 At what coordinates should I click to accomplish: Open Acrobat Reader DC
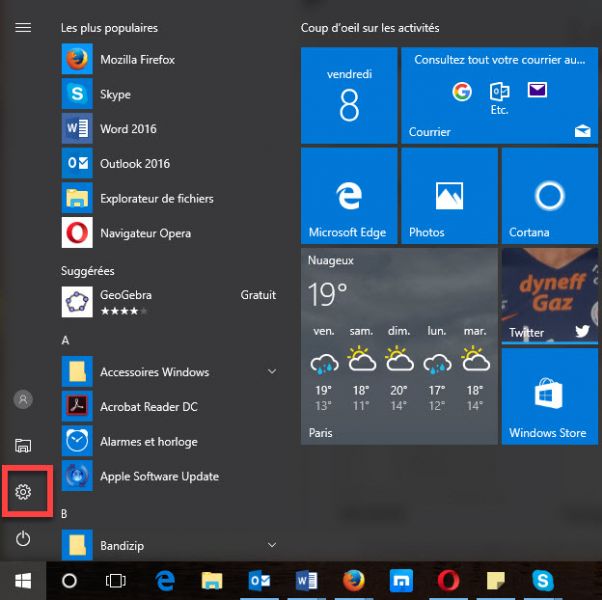tap(169, 406)
